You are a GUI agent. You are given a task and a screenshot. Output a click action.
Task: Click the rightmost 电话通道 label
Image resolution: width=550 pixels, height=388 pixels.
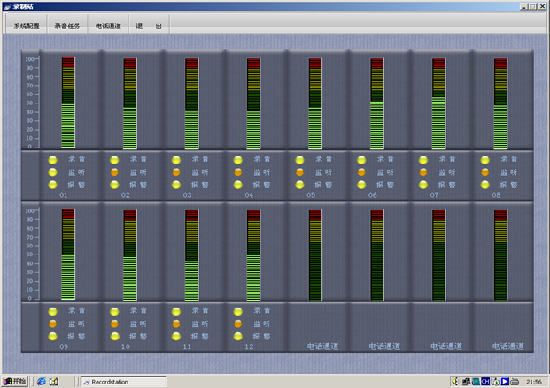[x=508, y=346]
